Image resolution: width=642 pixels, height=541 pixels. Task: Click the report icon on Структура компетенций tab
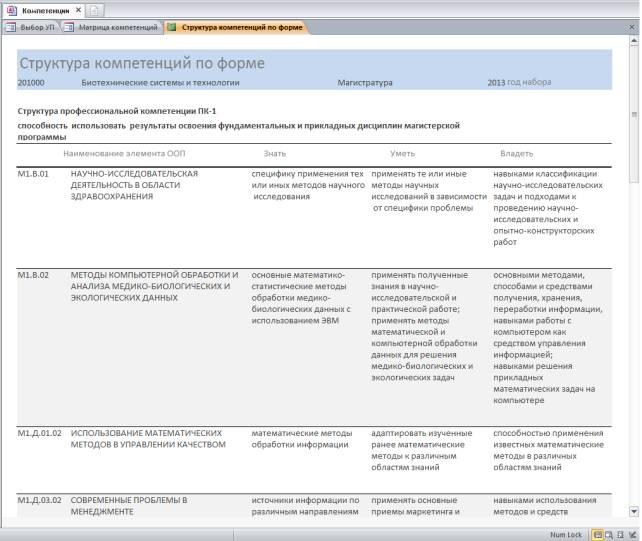[x=173, y=27]
